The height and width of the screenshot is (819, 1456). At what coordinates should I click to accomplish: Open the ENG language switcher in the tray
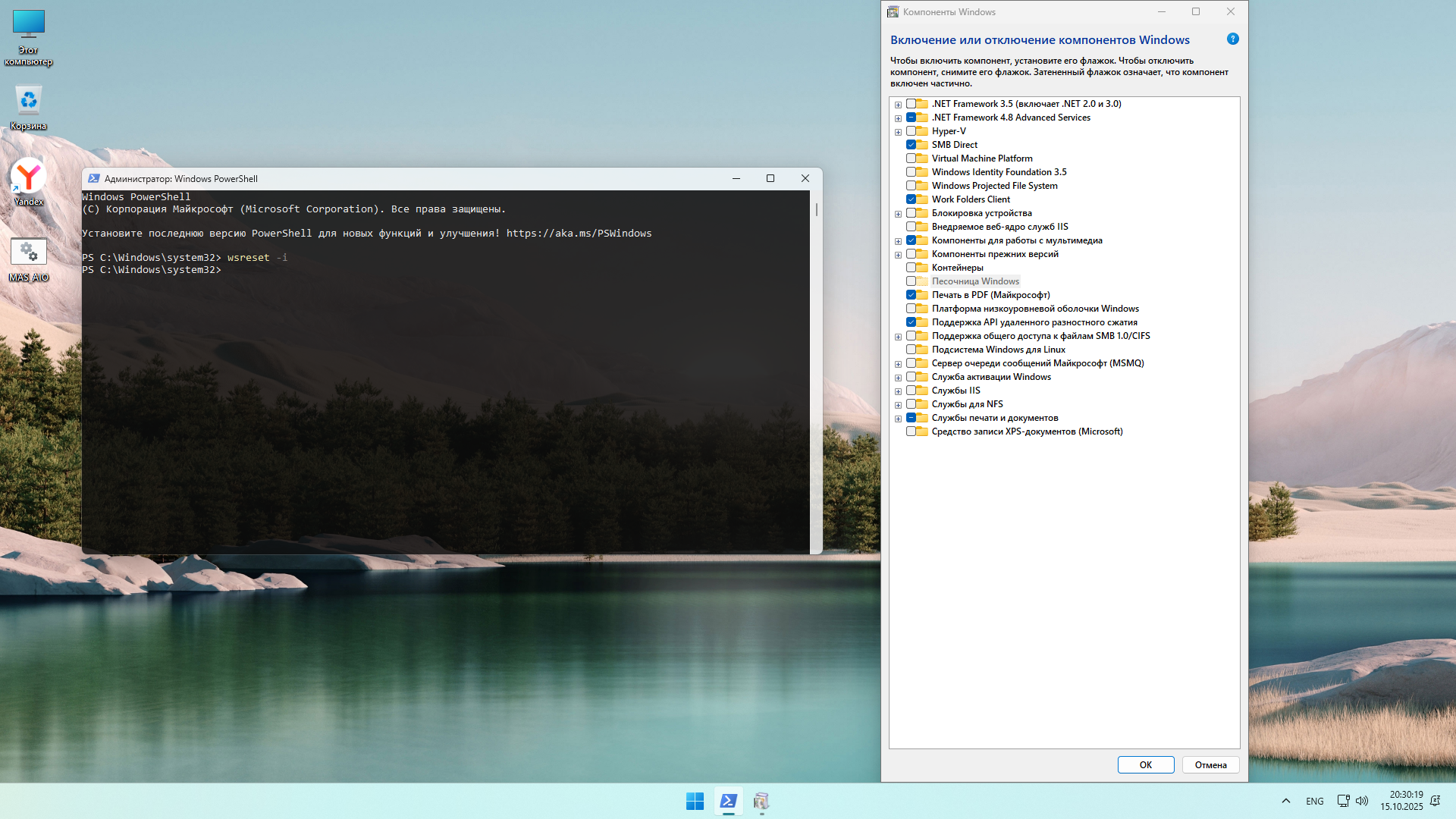[x=1314, y=800]
